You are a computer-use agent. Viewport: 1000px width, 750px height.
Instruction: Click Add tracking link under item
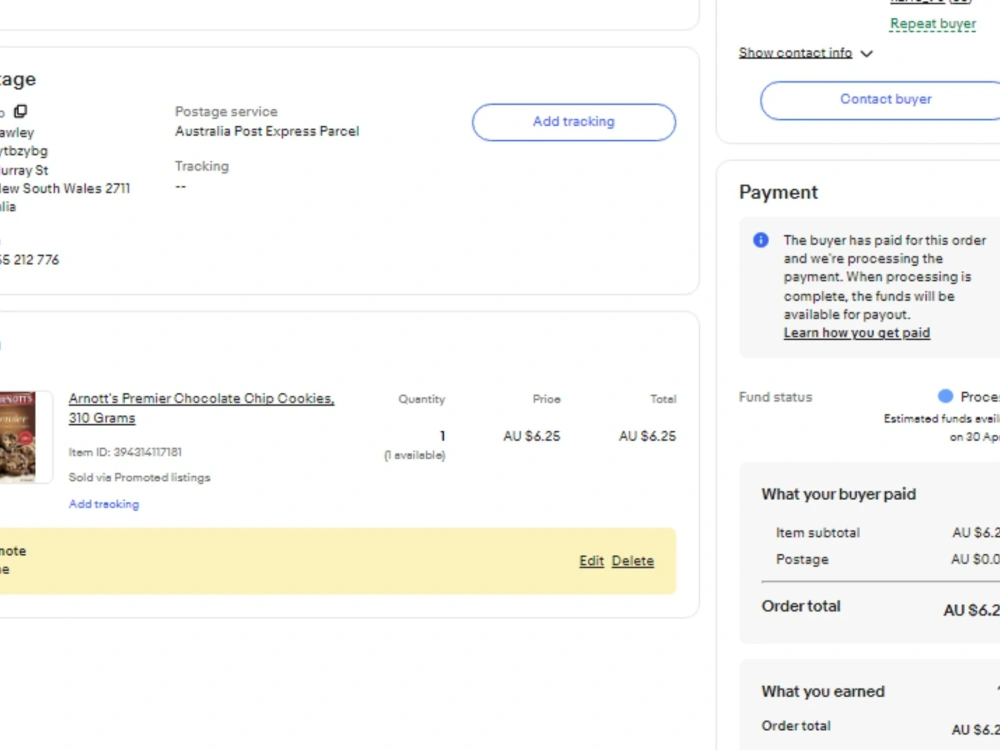click(x=103, y=504)
